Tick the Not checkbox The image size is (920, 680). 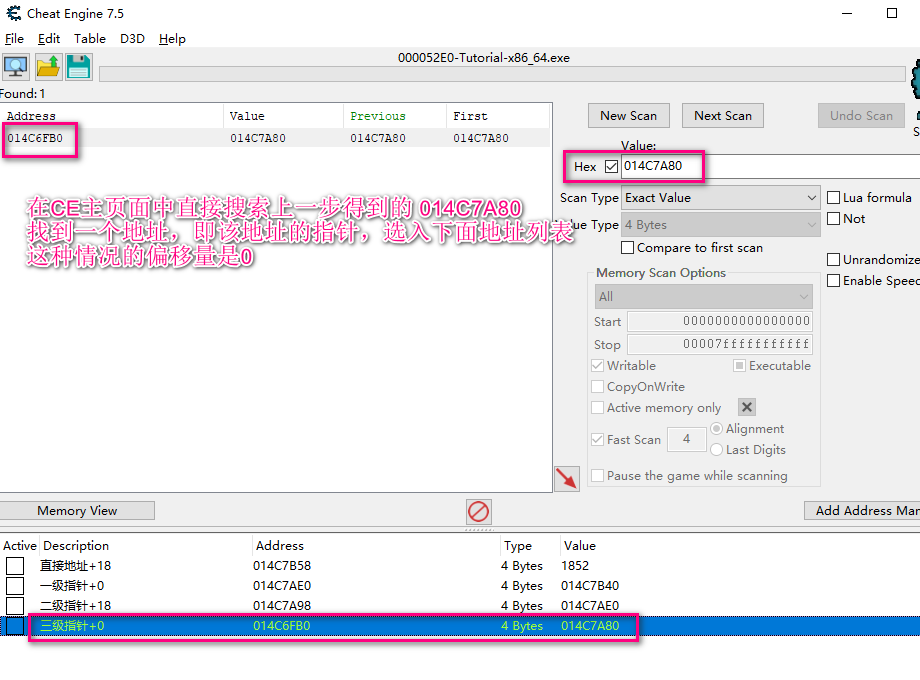tap(833, 219)
